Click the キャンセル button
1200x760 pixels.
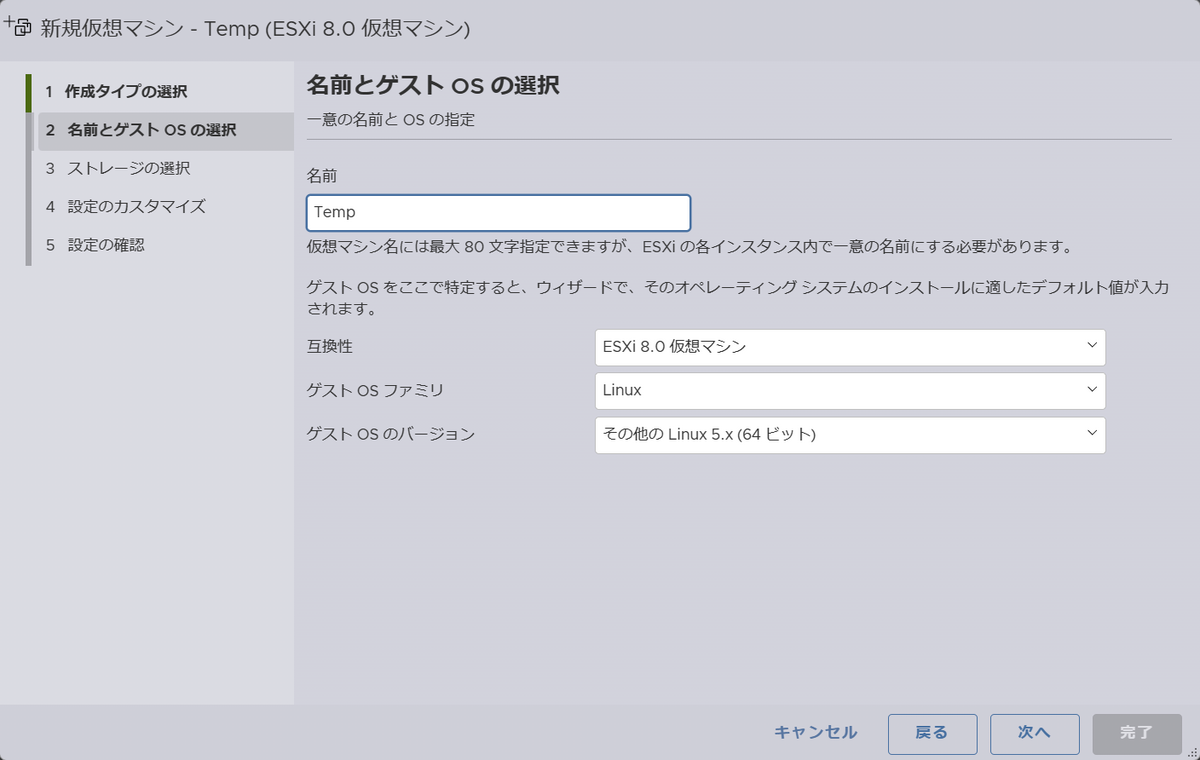[816, 733]
